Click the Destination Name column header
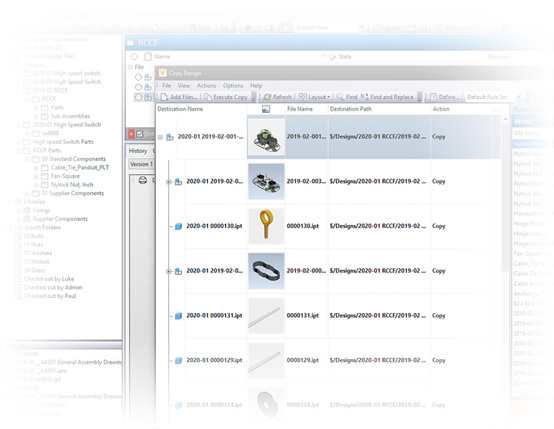This screenshot has width=554, height=429. tap(180, 109)
